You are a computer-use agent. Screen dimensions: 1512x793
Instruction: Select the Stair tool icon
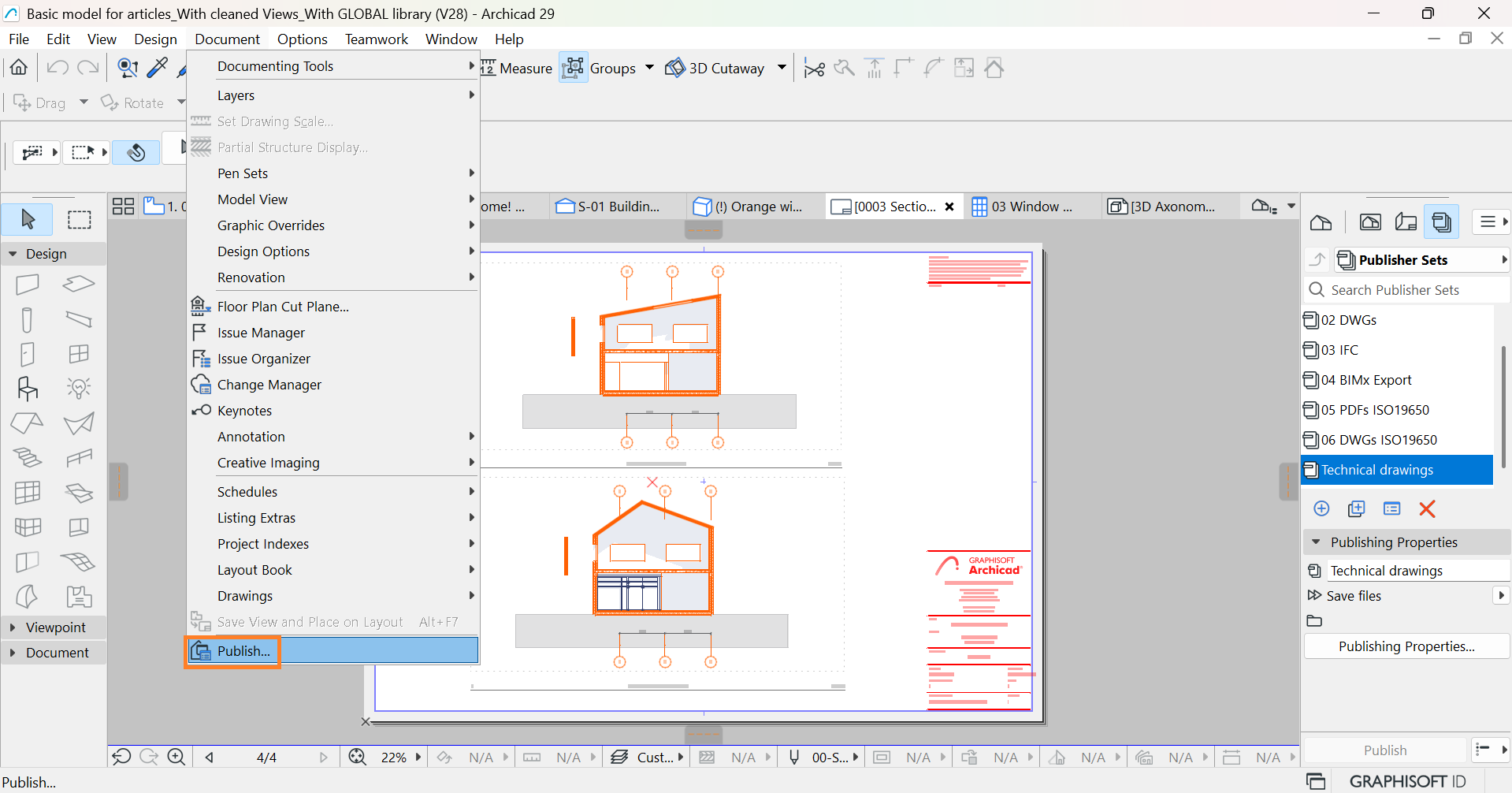28,457
